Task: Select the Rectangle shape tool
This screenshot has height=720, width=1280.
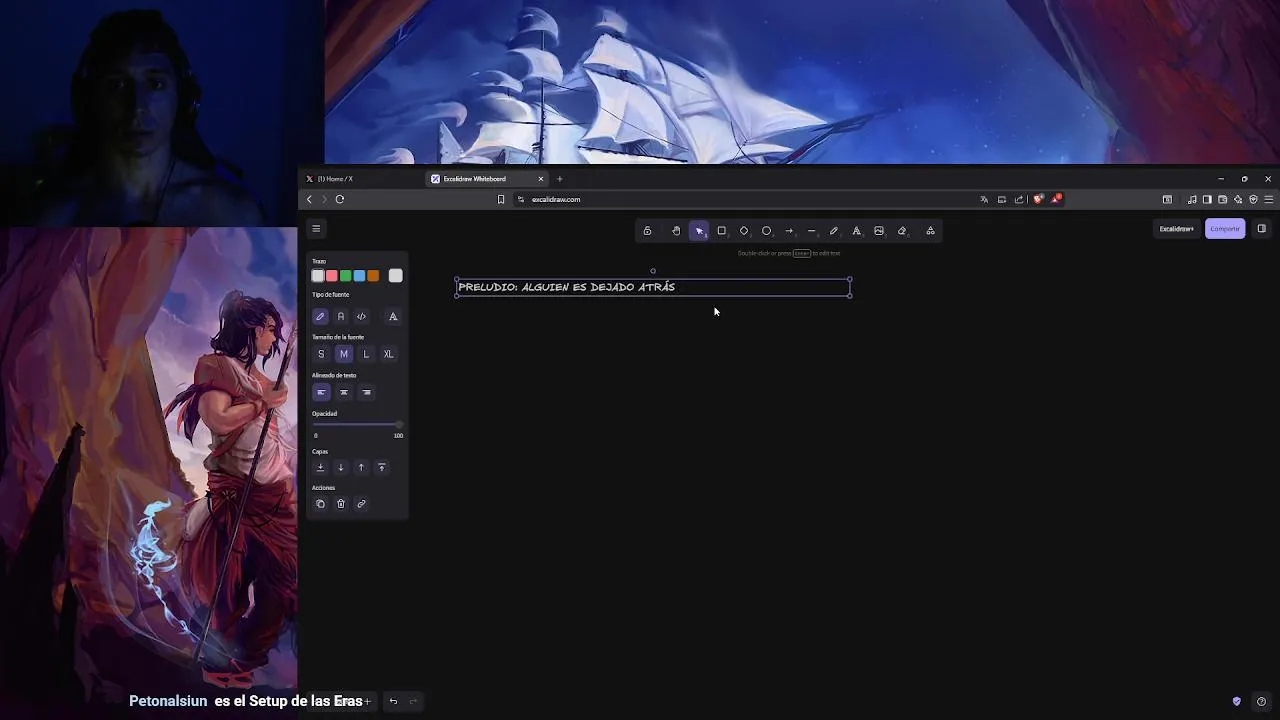Action: tap(721, 231)
